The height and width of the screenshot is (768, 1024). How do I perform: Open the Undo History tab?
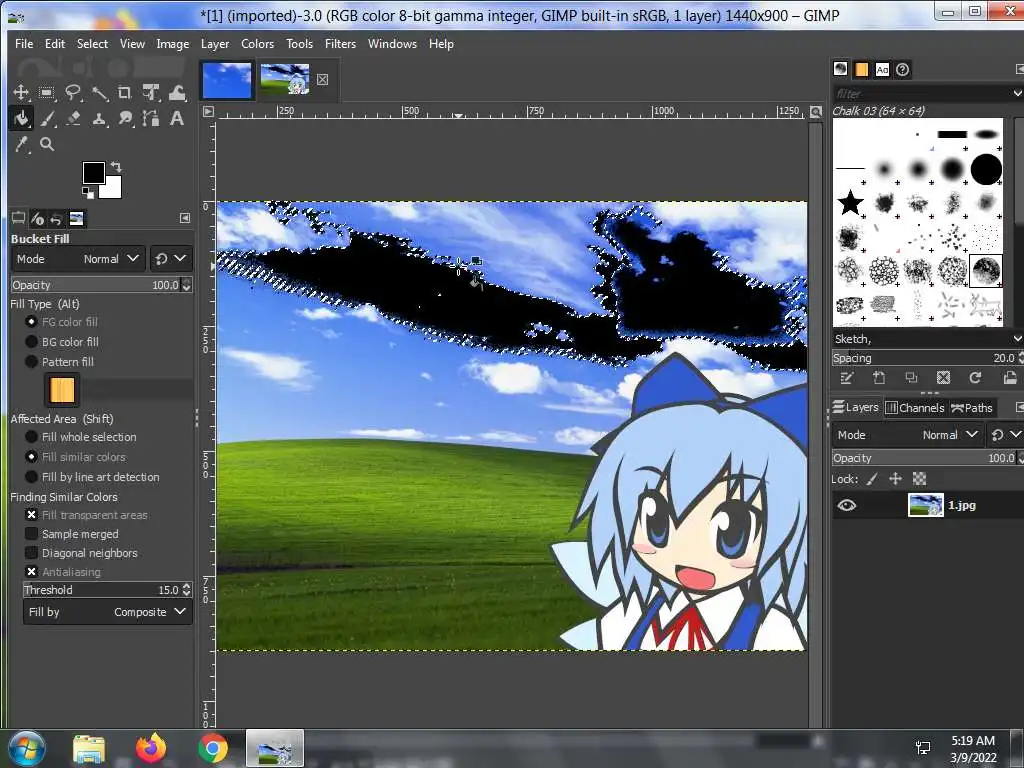coord(56,218)
